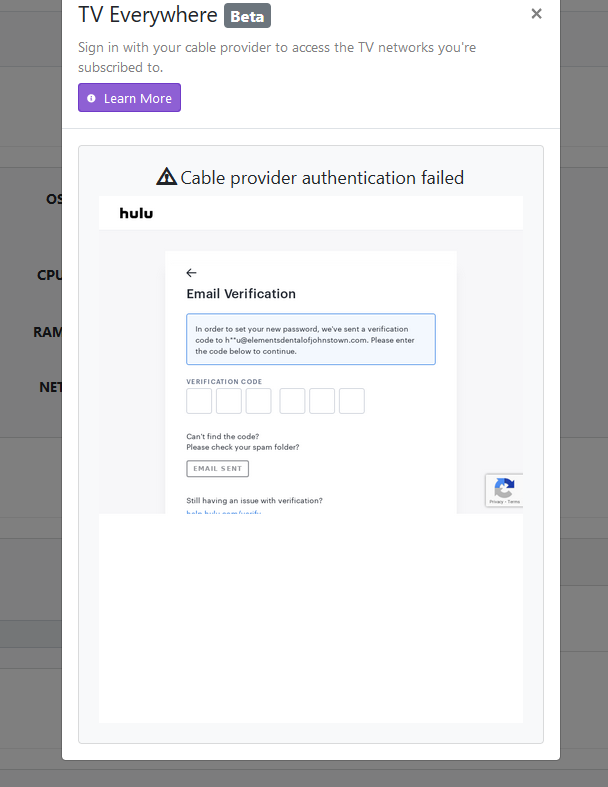Select the sixth verification code box
Screen dimensions: 608x787
(352, 401)
